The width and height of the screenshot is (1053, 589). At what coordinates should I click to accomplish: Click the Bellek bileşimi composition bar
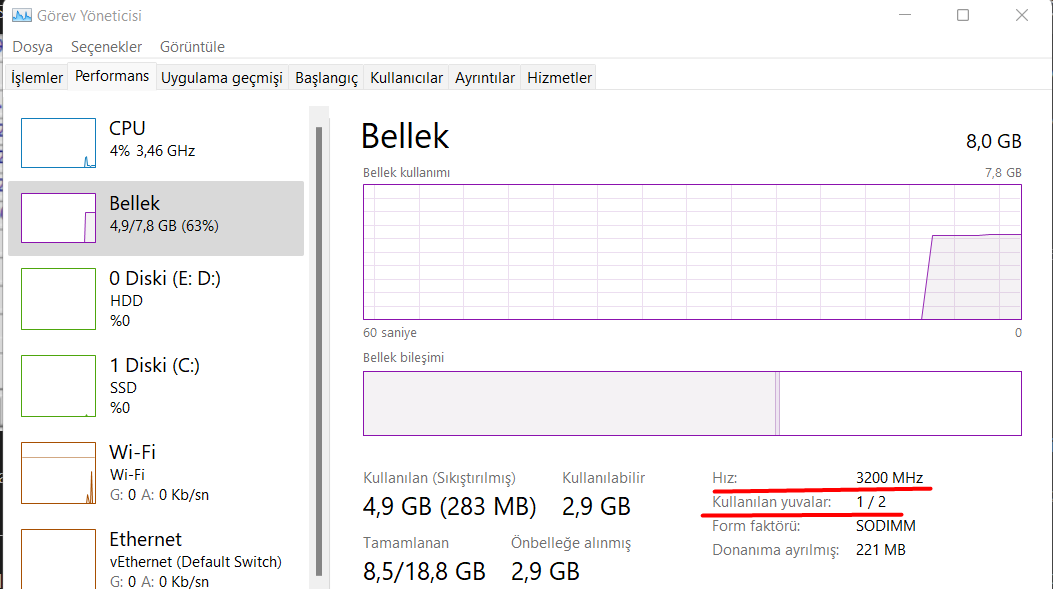pos(692,404)
